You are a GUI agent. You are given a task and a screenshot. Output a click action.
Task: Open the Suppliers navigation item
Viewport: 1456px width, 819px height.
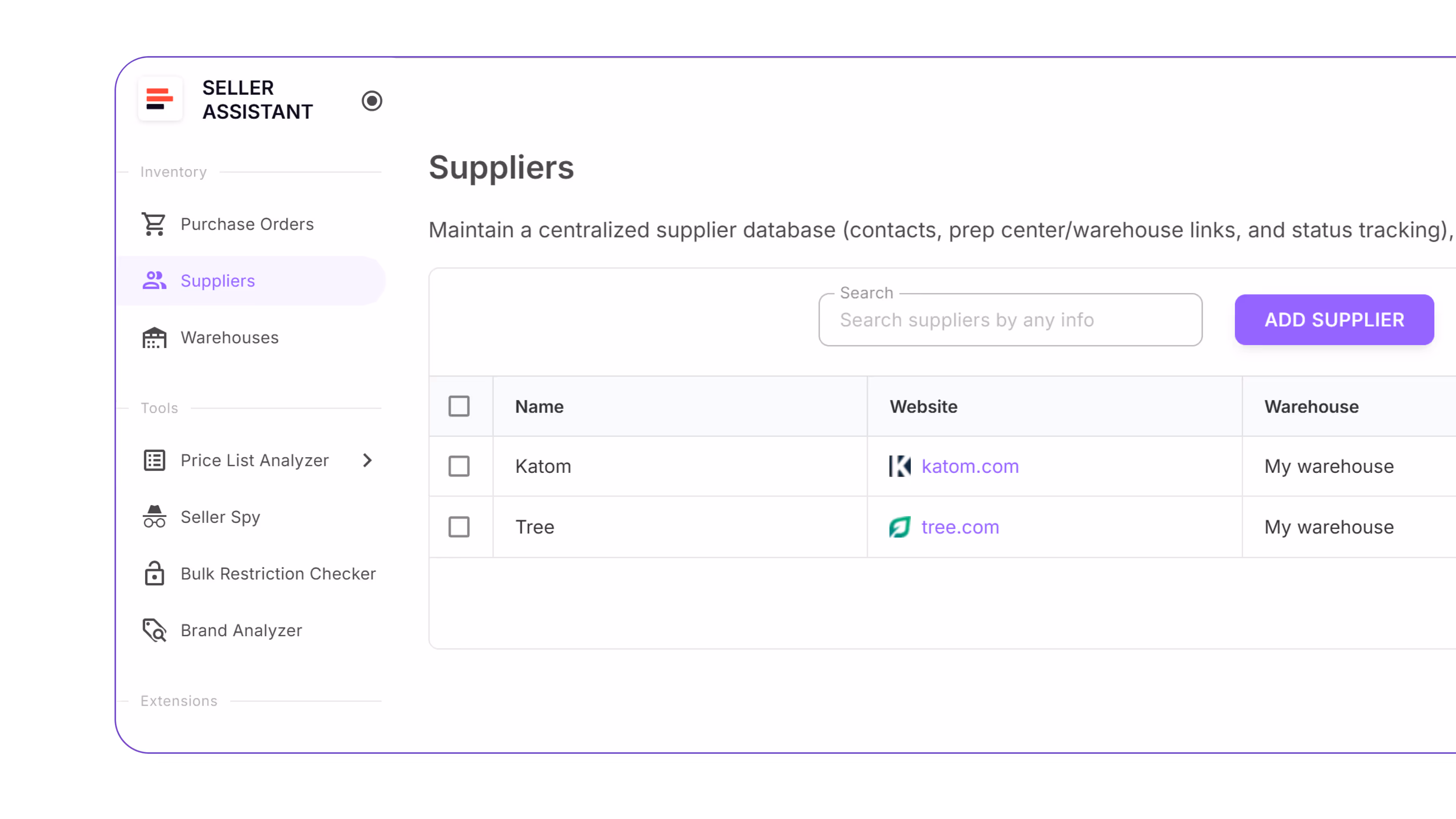pos(218,280)
